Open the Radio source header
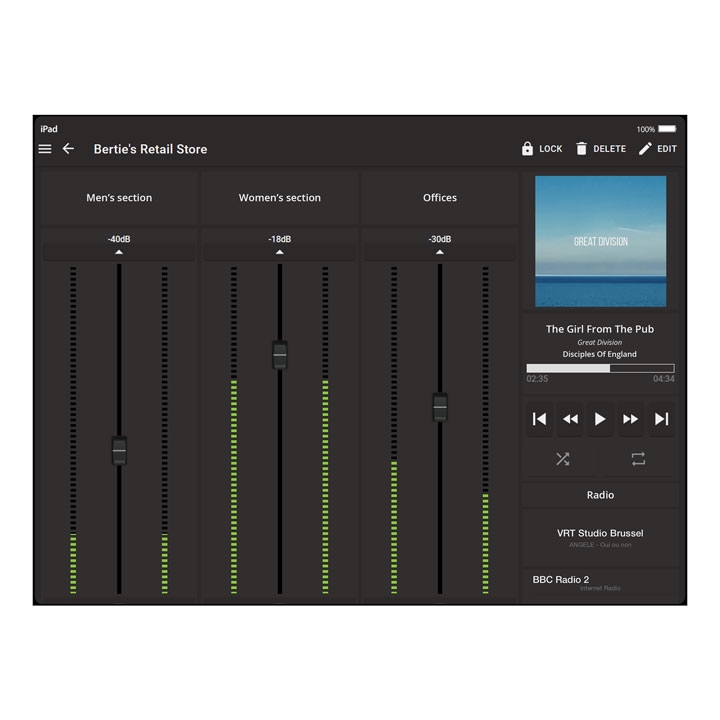 point(600,495)
